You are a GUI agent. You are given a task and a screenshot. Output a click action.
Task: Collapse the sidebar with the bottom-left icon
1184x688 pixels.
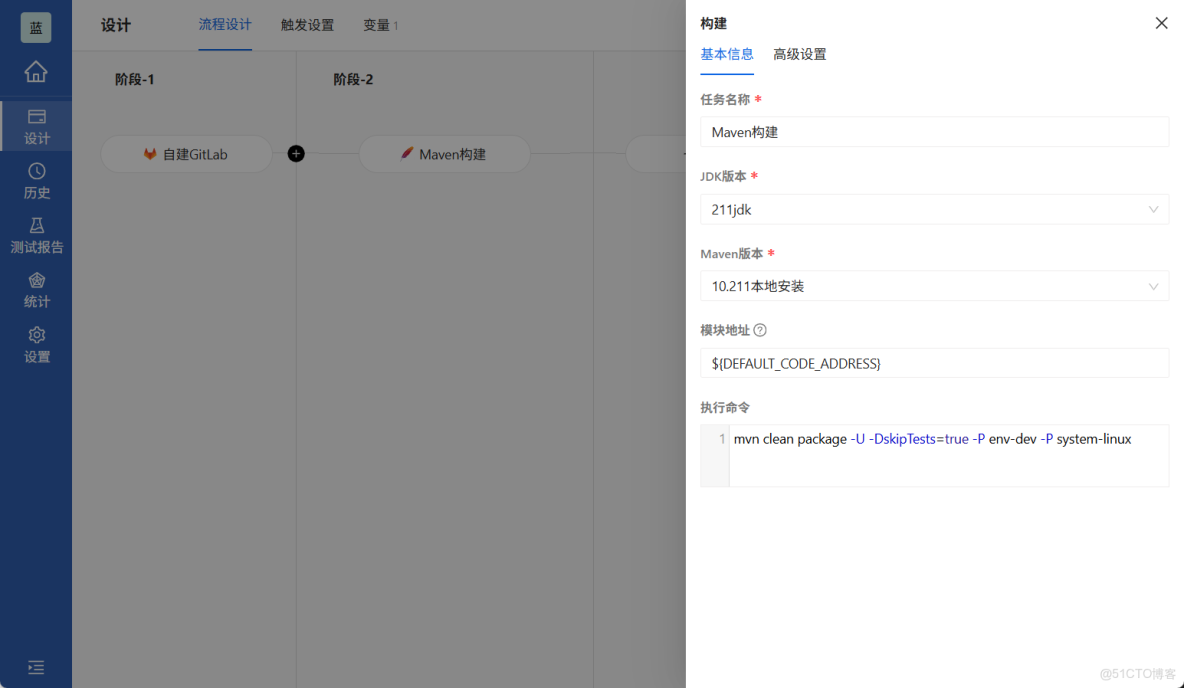[36, 667]
